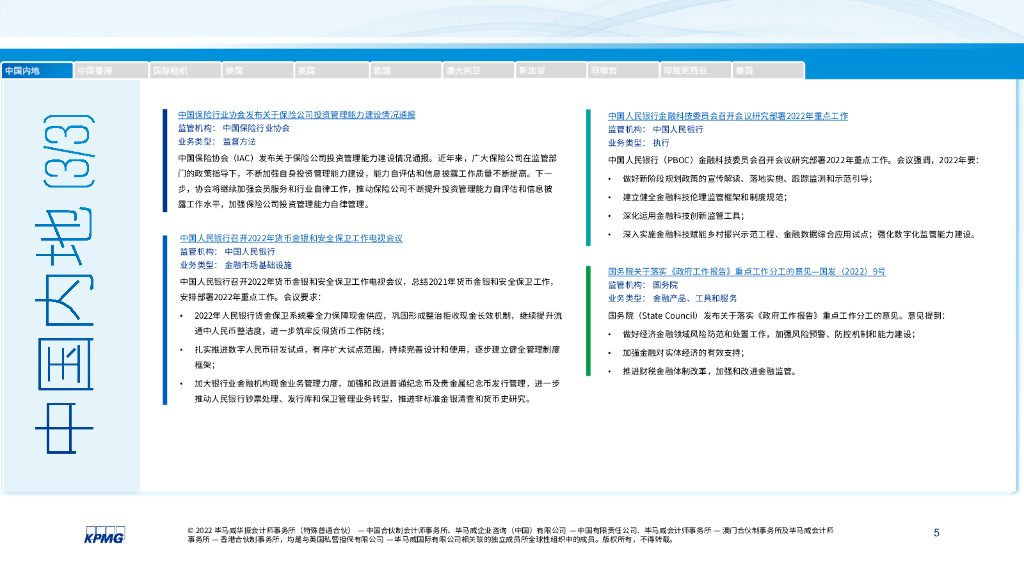Click bullet 建立健全金融科技伦理监管框架和制度规范

click(x=705, y=197)
